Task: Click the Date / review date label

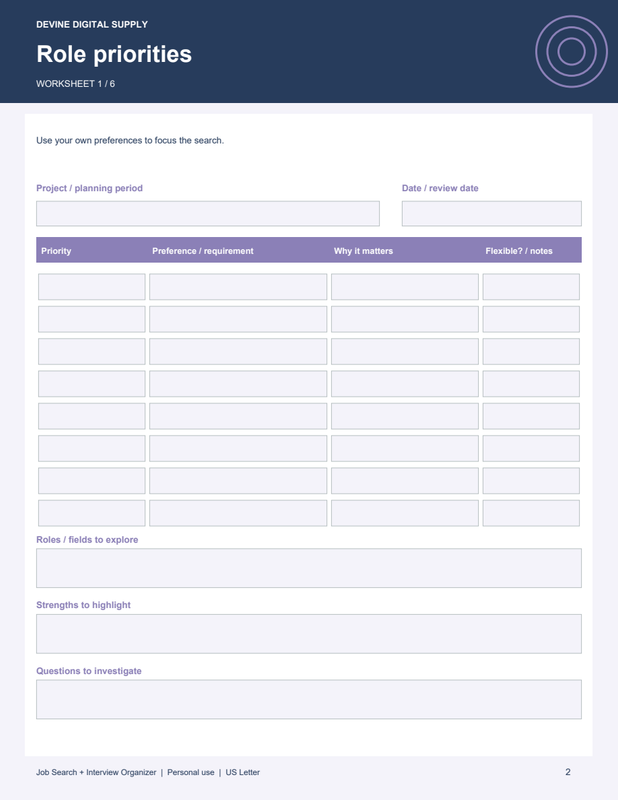Action: tap(440, 188)
